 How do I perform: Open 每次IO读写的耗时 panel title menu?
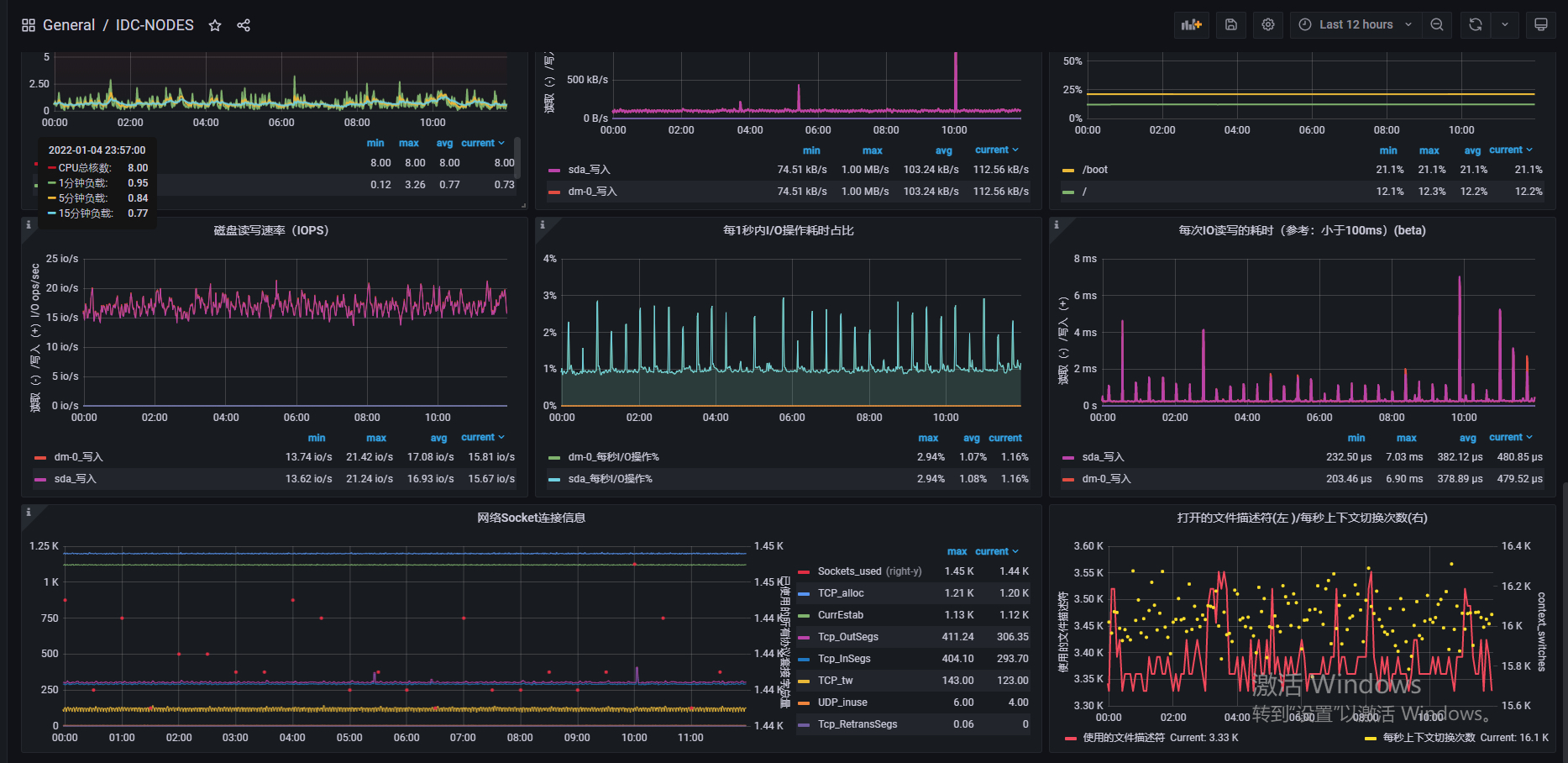point(1302,230)
